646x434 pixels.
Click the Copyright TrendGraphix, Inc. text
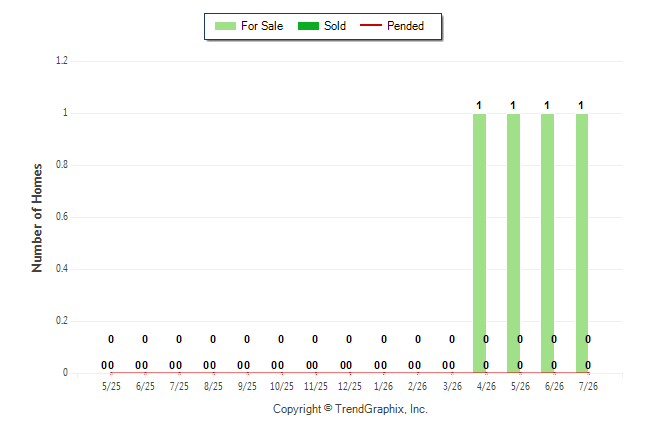point(350,409)
